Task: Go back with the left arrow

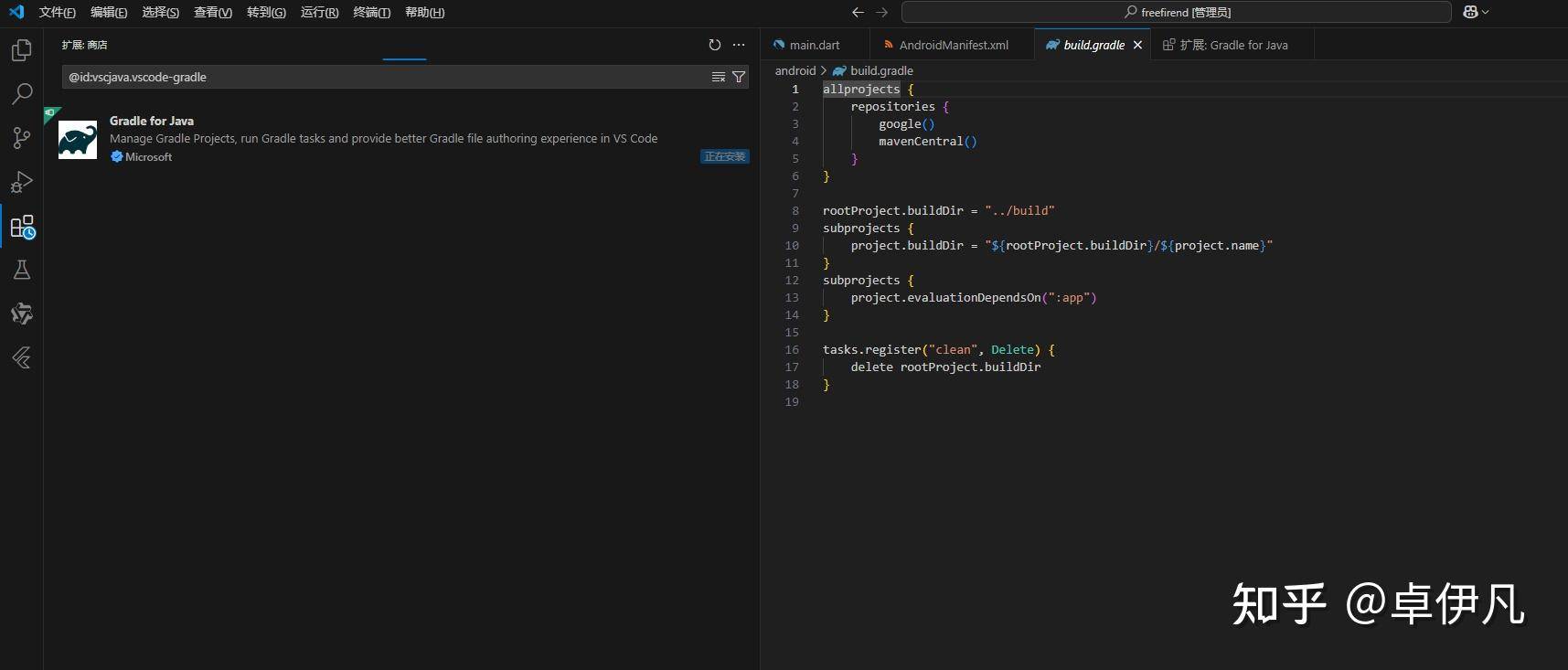Action: point(858,12)
